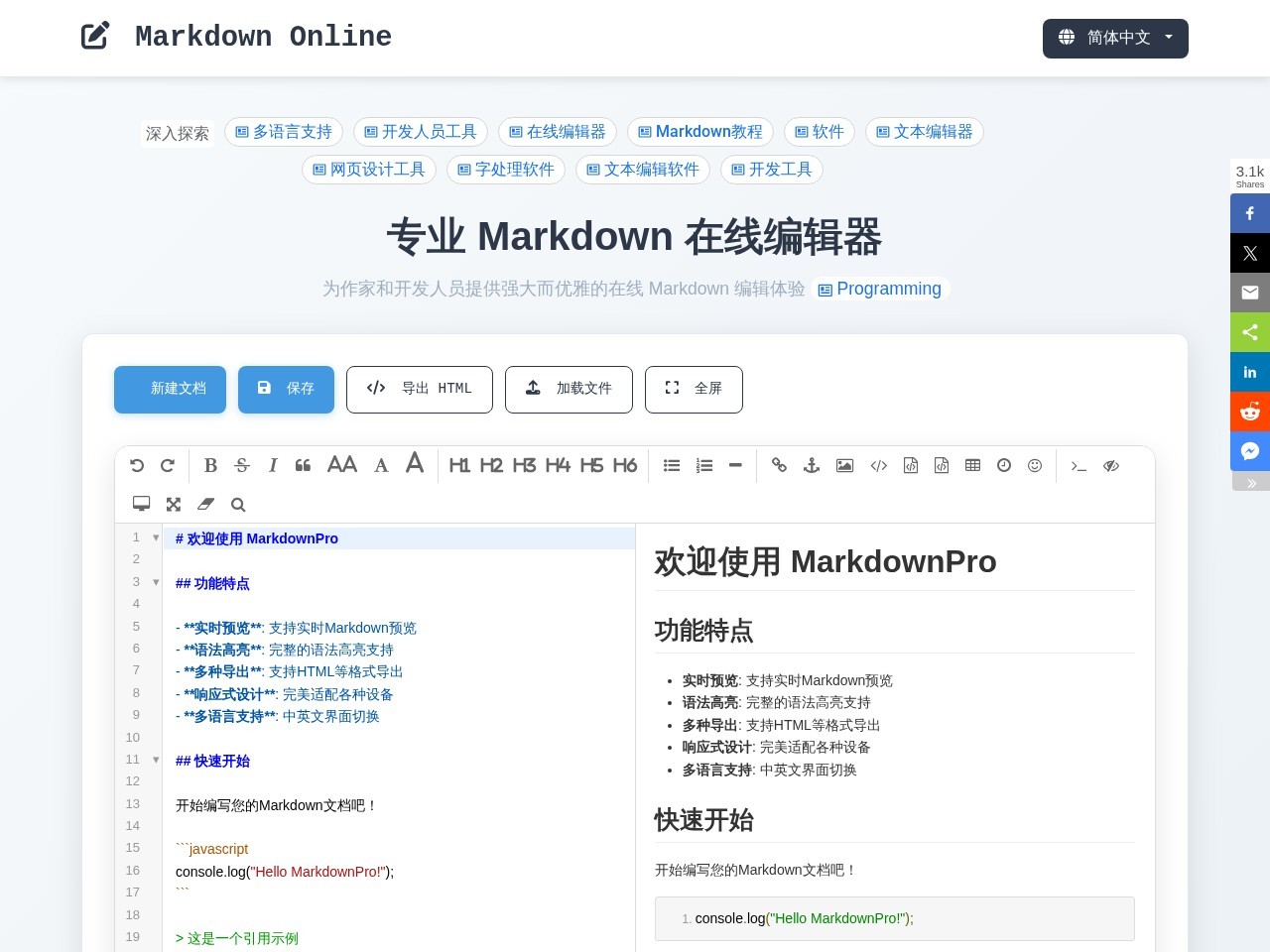1270x952 pixels.
Task: Open the 开发人员工具 tag link
Action: (x=421, y=132)
